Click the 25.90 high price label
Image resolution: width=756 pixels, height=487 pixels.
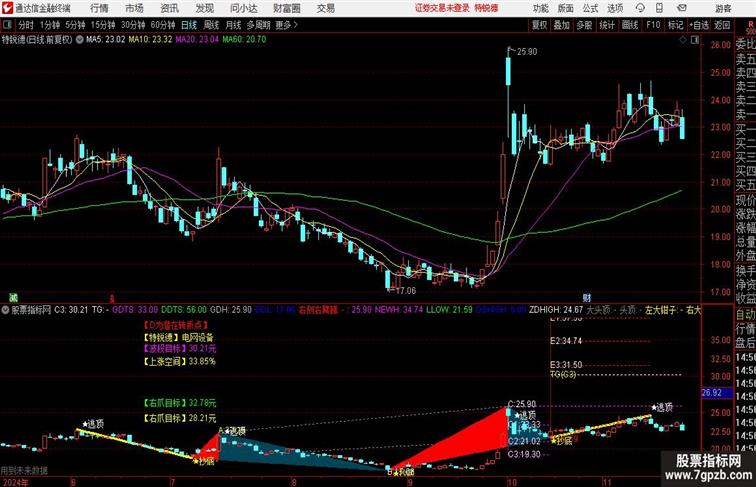point(527,52)
